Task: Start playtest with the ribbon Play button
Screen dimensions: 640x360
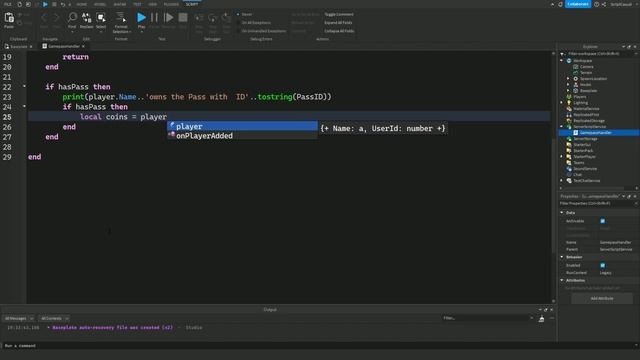Action: pos(141,18)
